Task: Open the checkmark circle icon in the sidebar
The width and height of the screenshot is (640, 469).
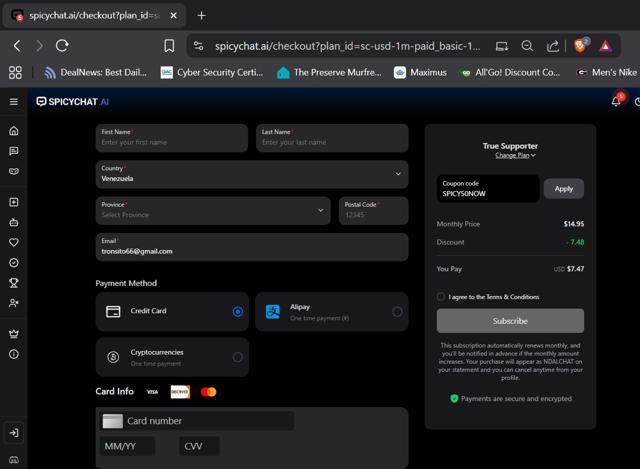Action: 14,263
